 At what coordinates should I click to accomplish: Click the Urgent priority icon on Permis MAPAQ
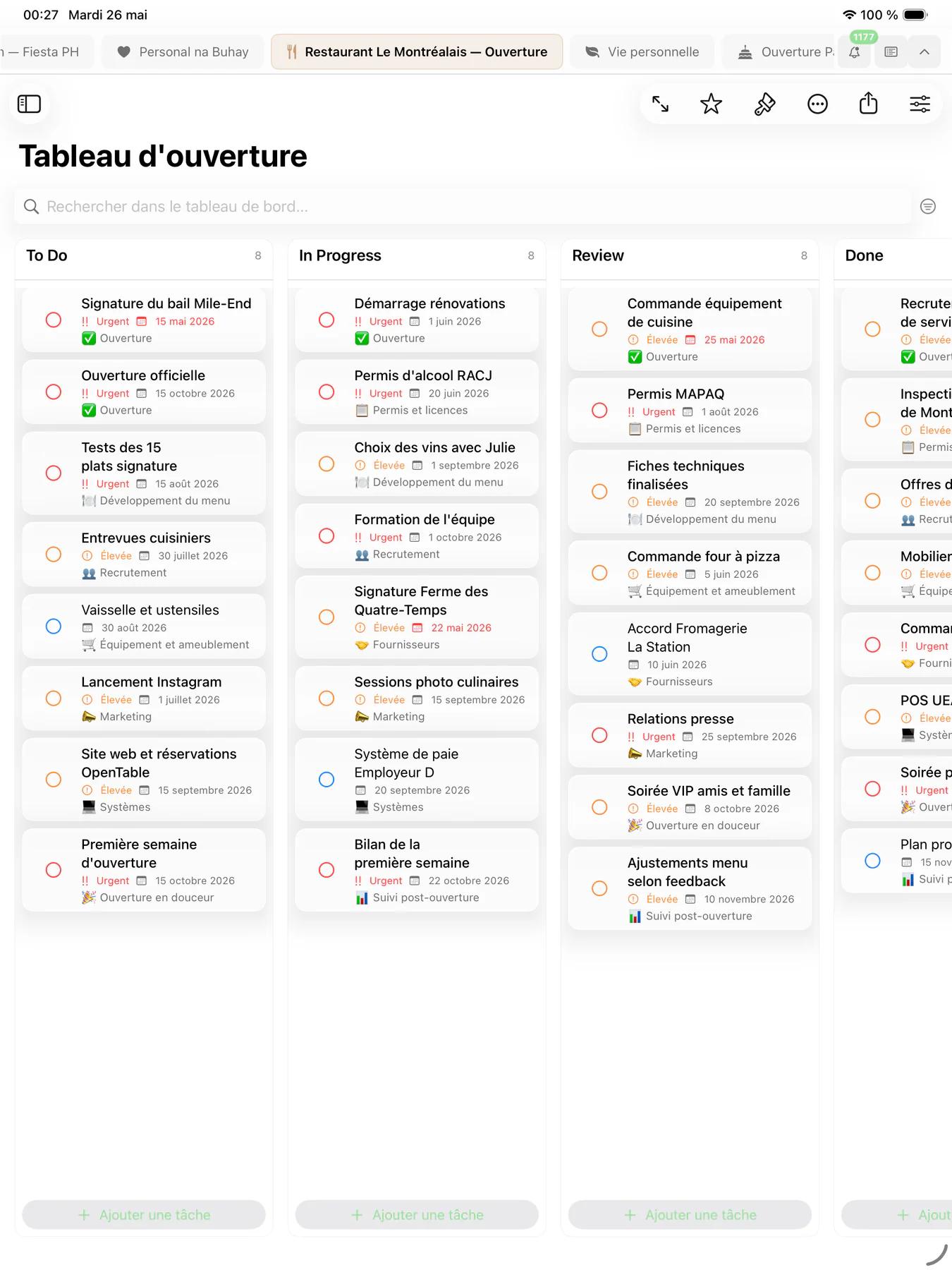point(631,412)
